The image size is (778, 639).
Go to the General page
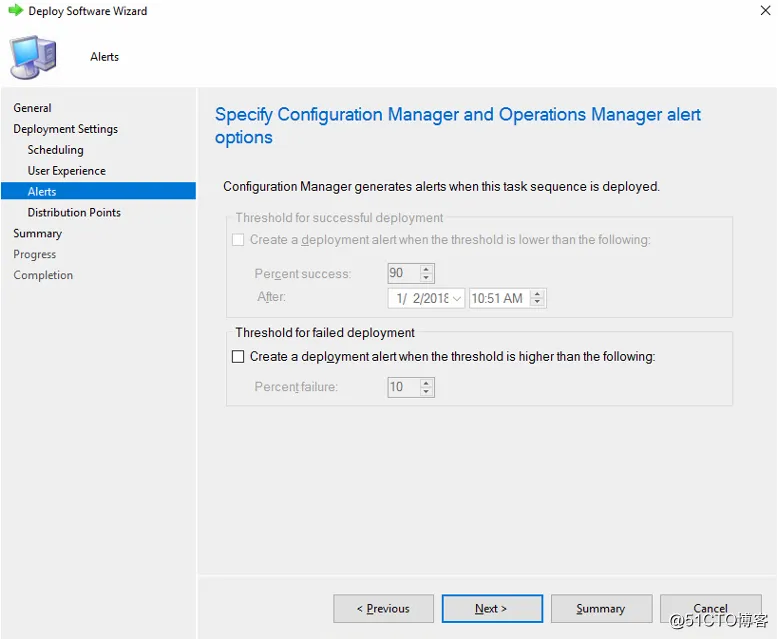(x=33, y=108)
